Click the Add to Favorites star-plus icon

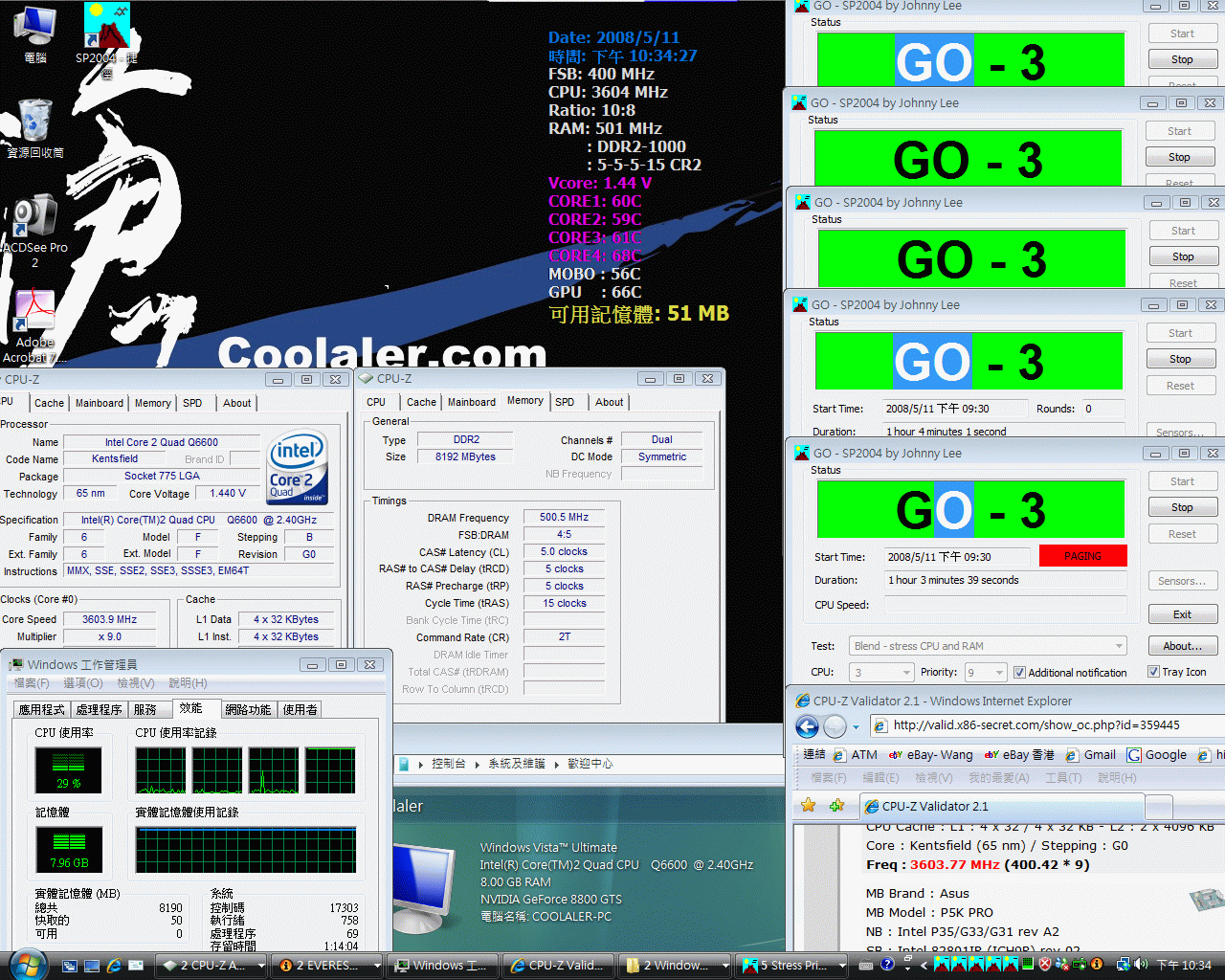click(x=836, y=805)
